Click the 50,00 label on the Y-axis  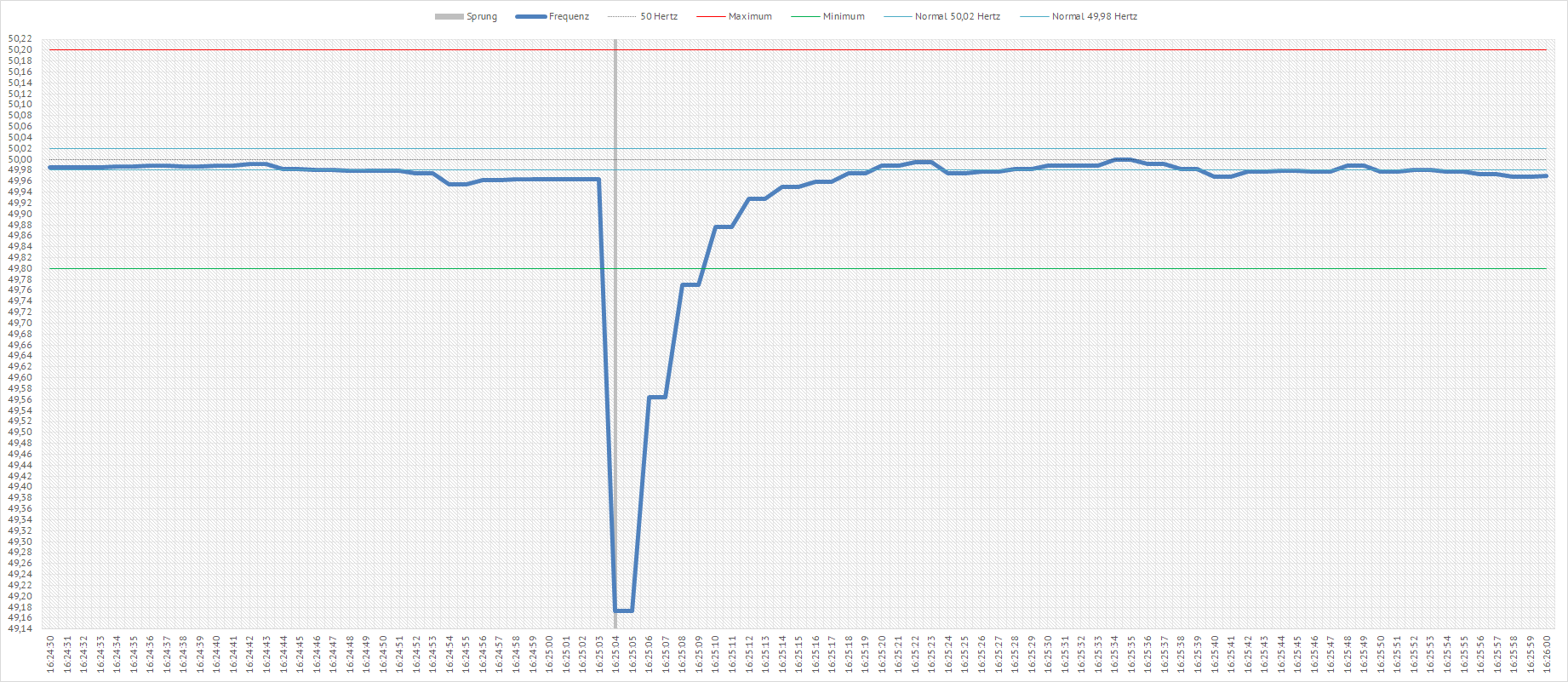click(20, 159)
